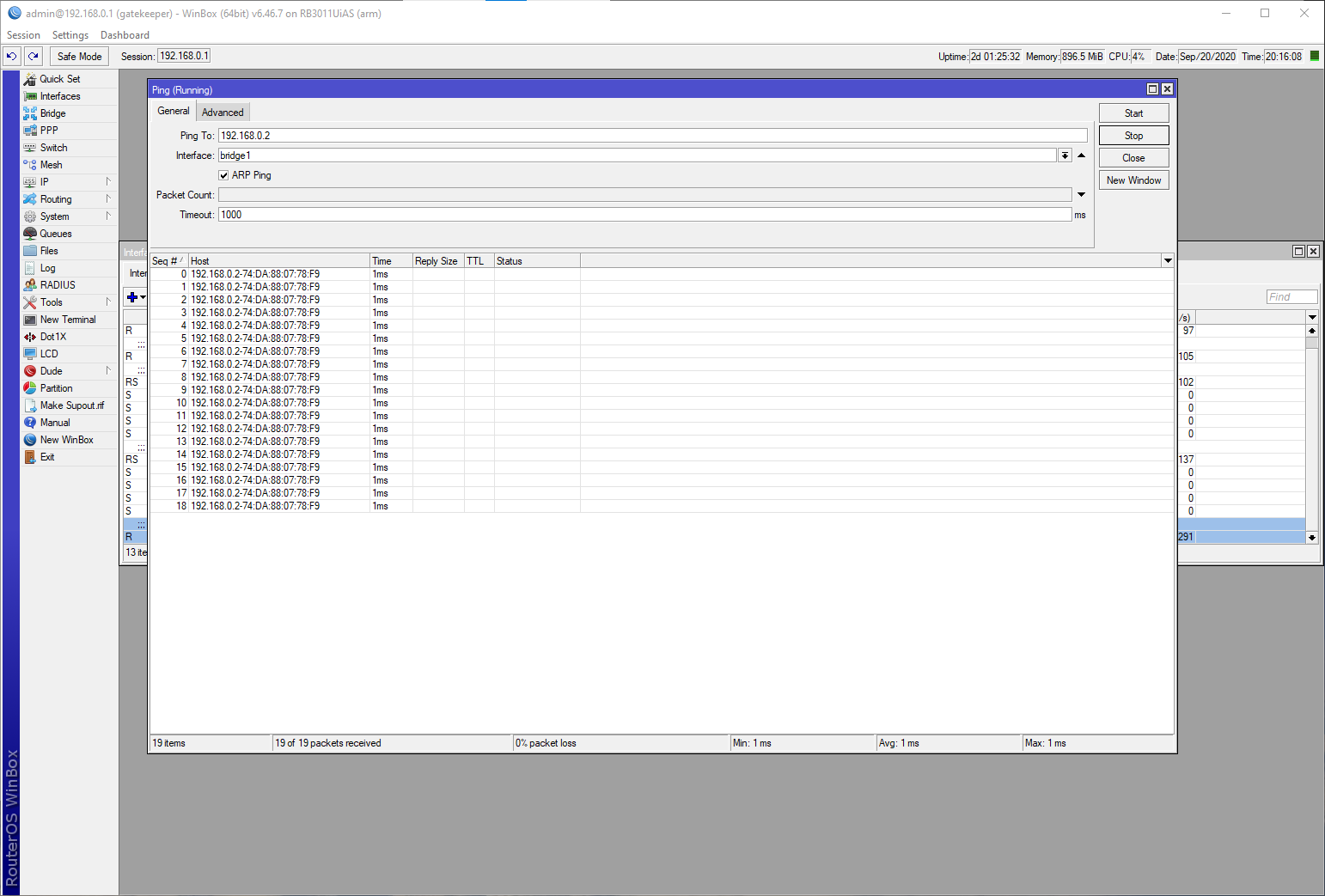Open the Quick Set panel
Viewport: 1325px width, 896px height.
(x=60, y=78)
